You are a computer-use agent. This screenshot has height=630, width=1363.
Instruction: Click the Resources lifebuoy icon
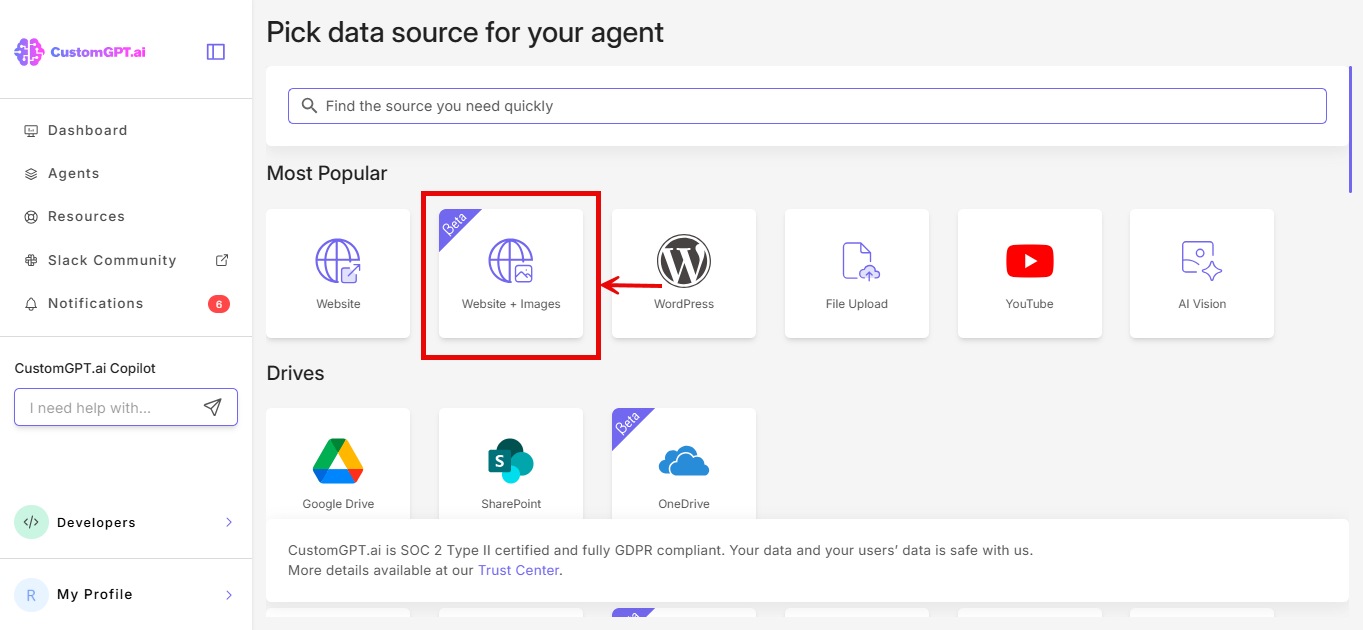[x=31, y=217]
